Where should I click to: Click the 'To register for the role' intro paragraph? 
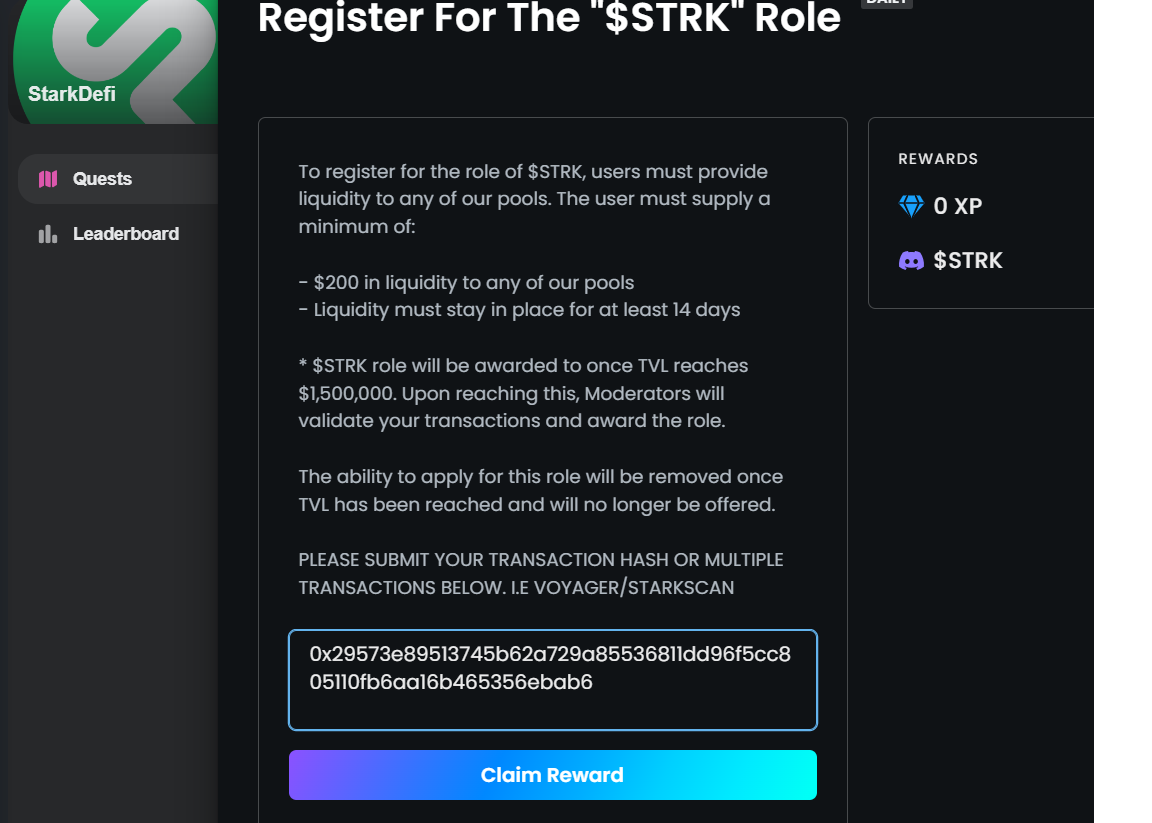(534, 198)
